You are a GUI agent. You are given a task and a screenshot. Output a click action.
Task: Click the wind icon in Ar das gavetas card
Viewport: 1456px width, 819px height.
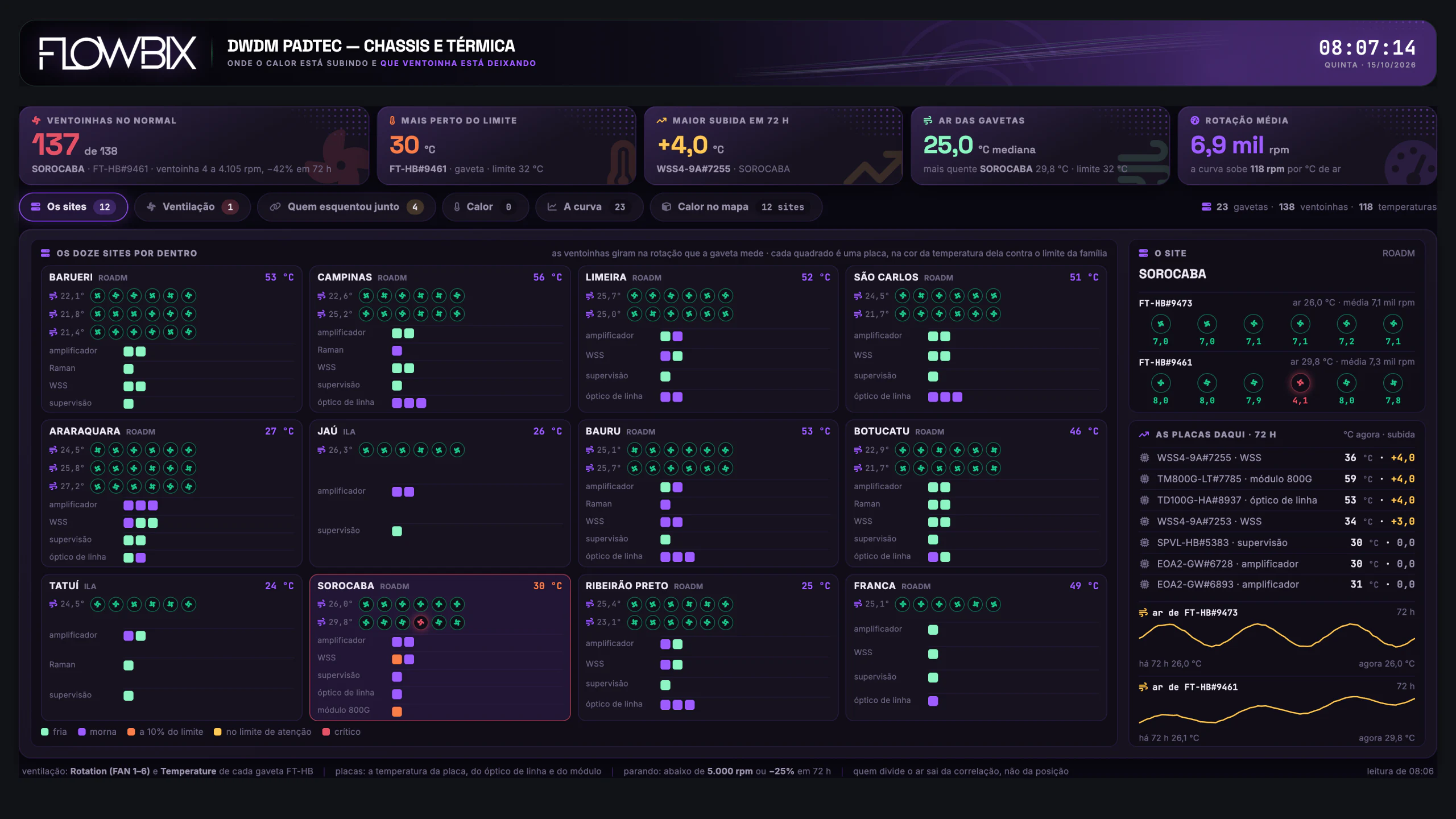click(928, 121)
